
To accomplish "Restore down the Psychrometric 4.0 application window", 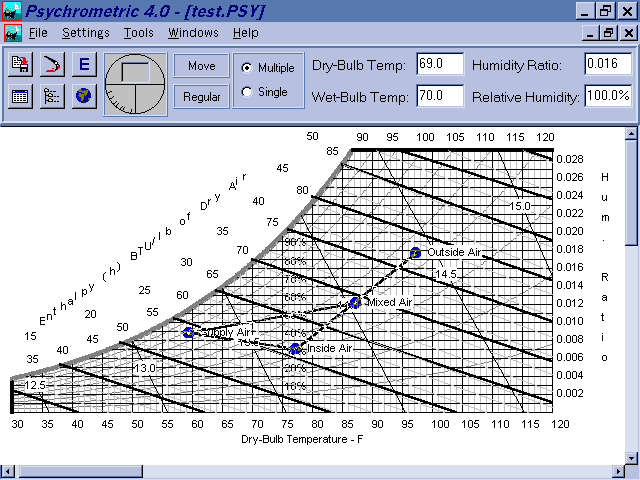I will point(606,11).
